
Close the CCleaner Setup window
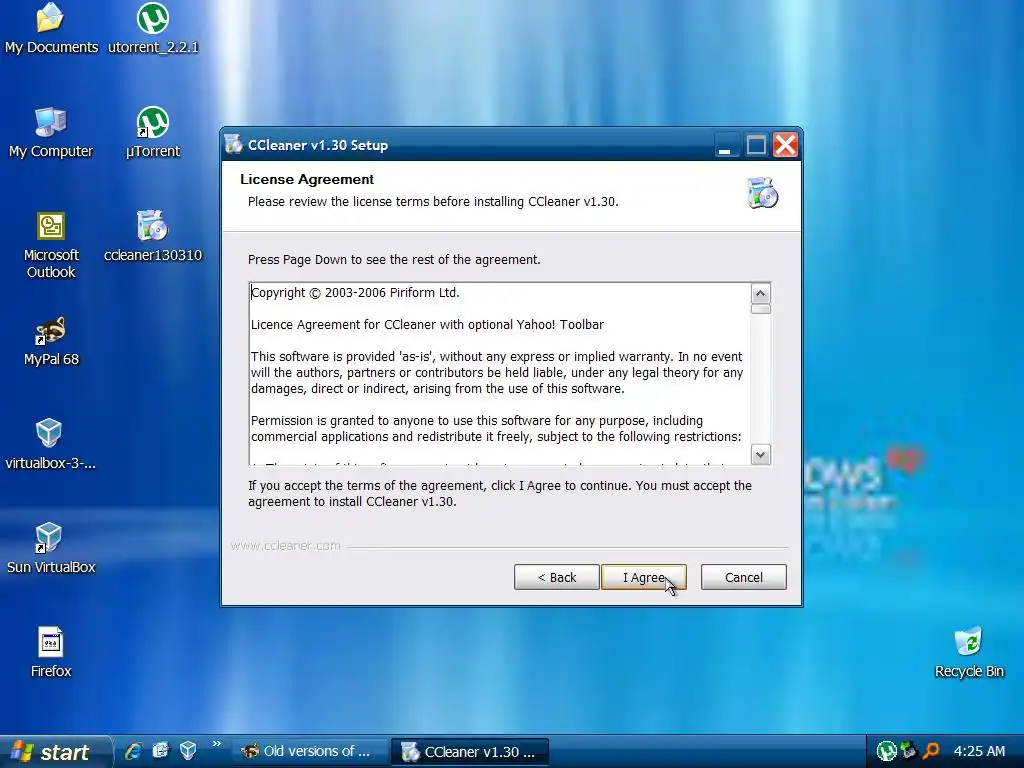pos(785,145)
